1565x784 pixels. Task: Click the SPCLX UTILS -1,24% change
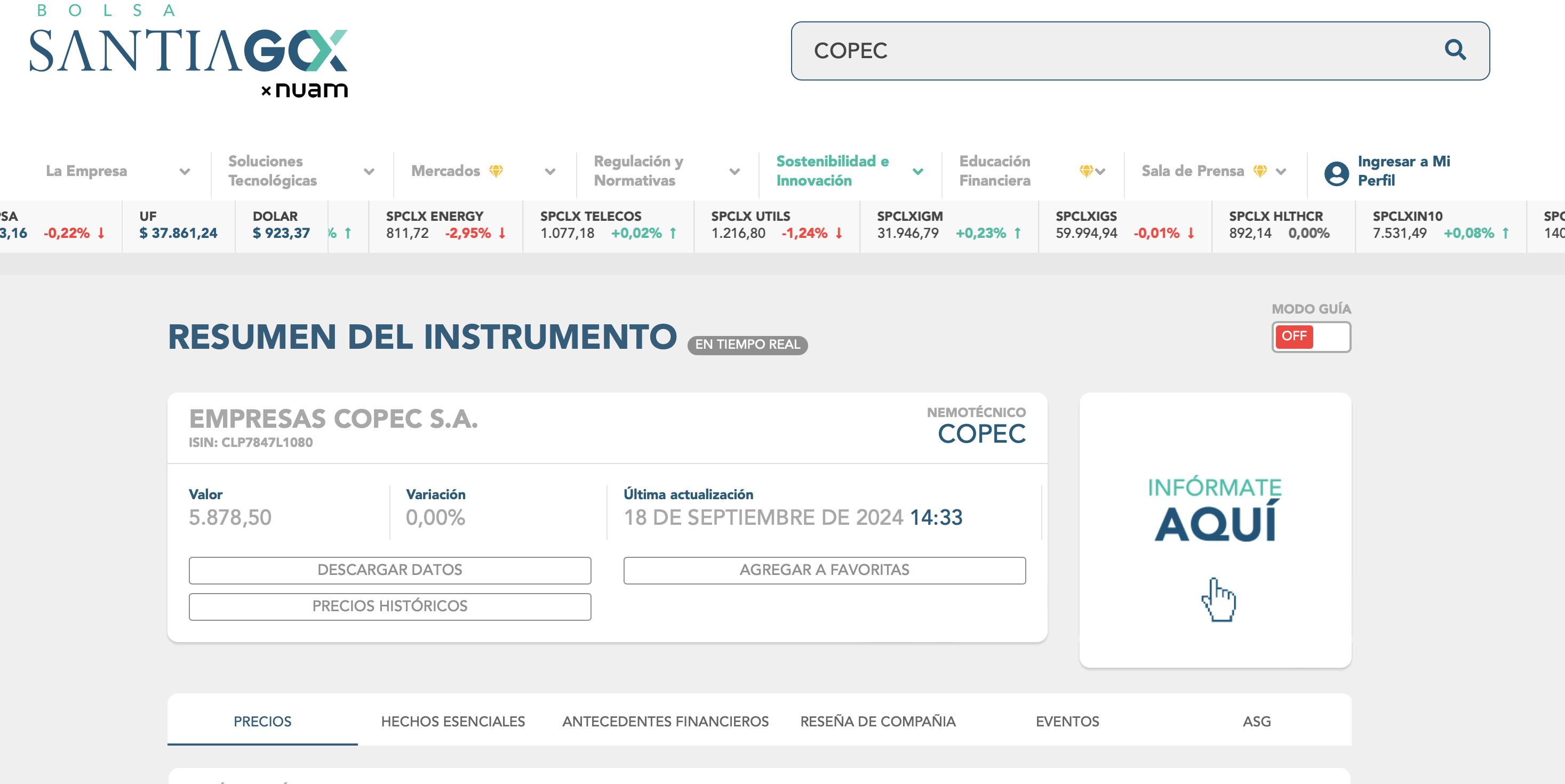pyautogui.click(x=804, y=233)
